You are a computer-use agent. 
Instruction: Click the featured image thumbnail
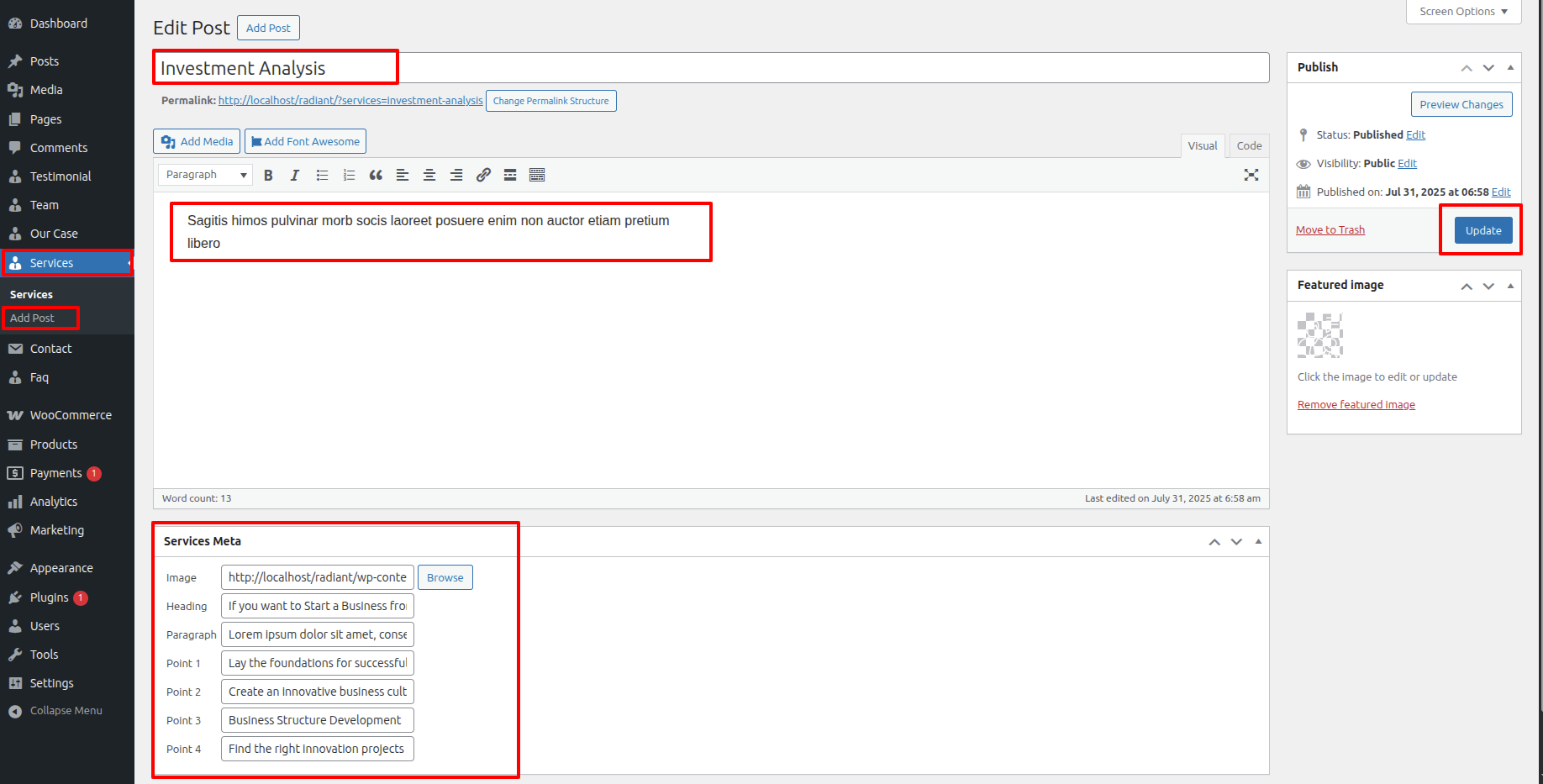coord(1320,335)
